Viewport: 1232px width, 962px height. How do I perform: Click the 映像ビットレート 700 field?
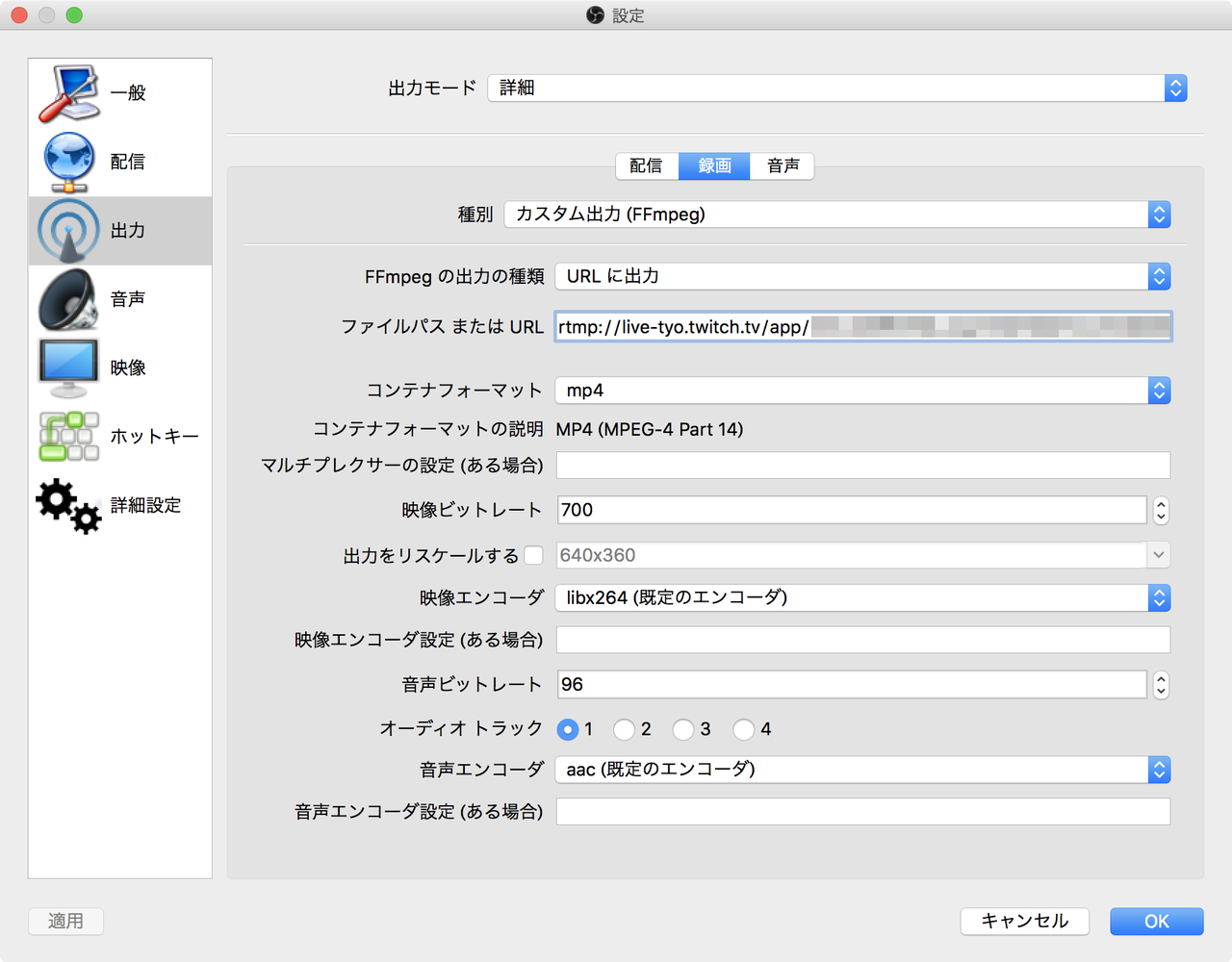tap(852, 510)
